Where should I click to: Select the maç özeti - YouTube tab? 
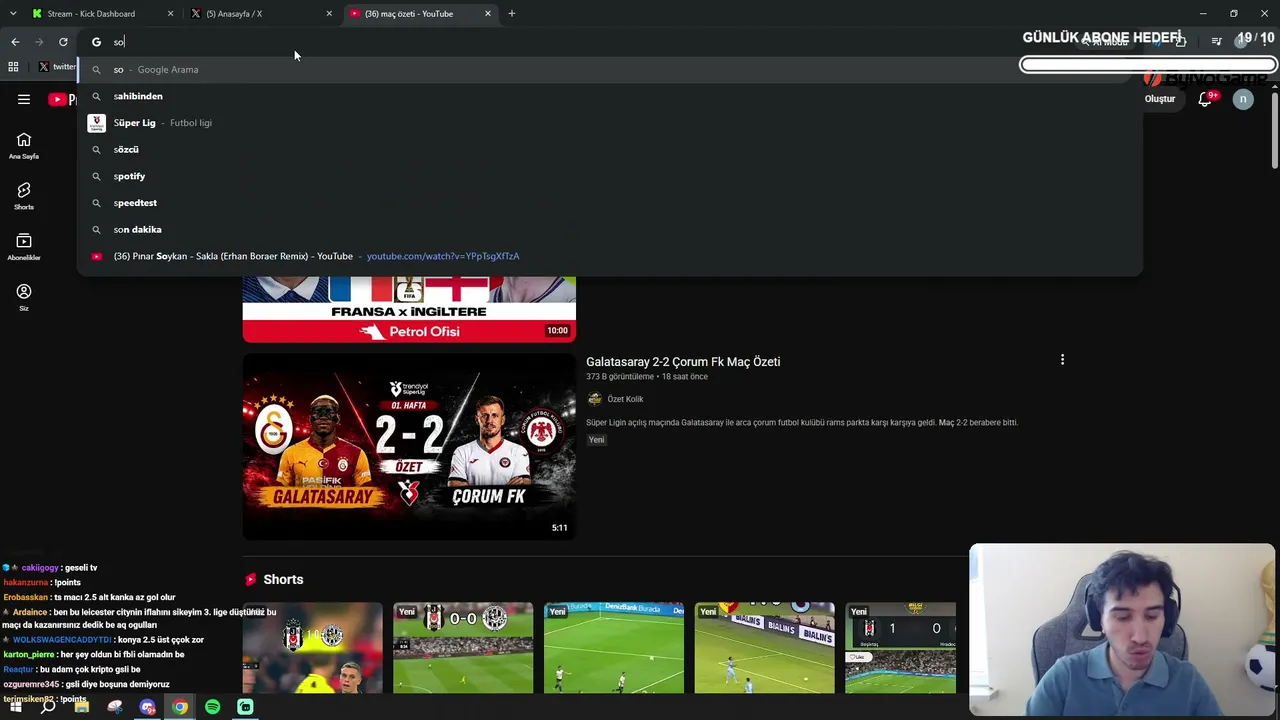[x=418, y=14]
